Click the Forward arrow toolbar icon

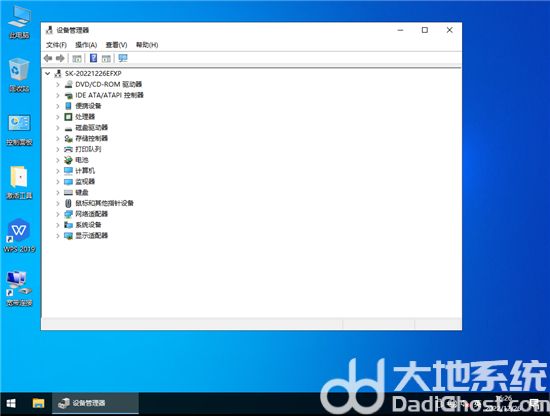60,58
